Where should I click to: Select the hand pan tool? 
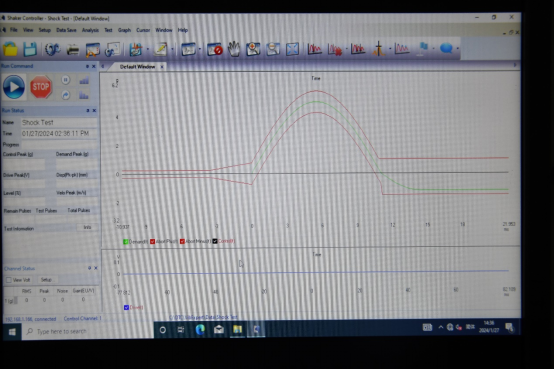(x=234, y=49)
